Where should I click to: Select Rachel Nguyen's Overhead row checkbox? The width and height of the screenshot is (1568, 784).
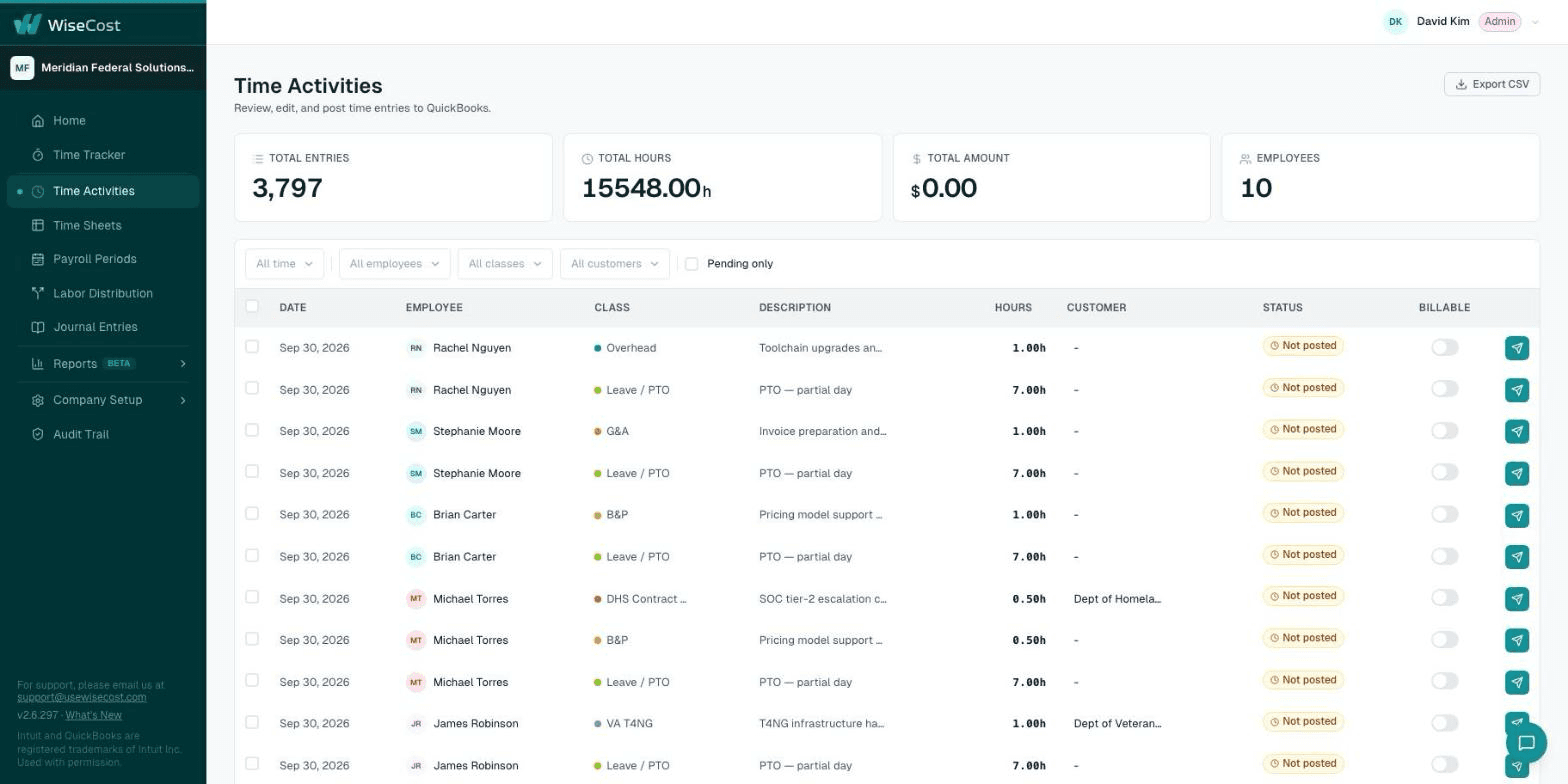click(x=252, y=347)
